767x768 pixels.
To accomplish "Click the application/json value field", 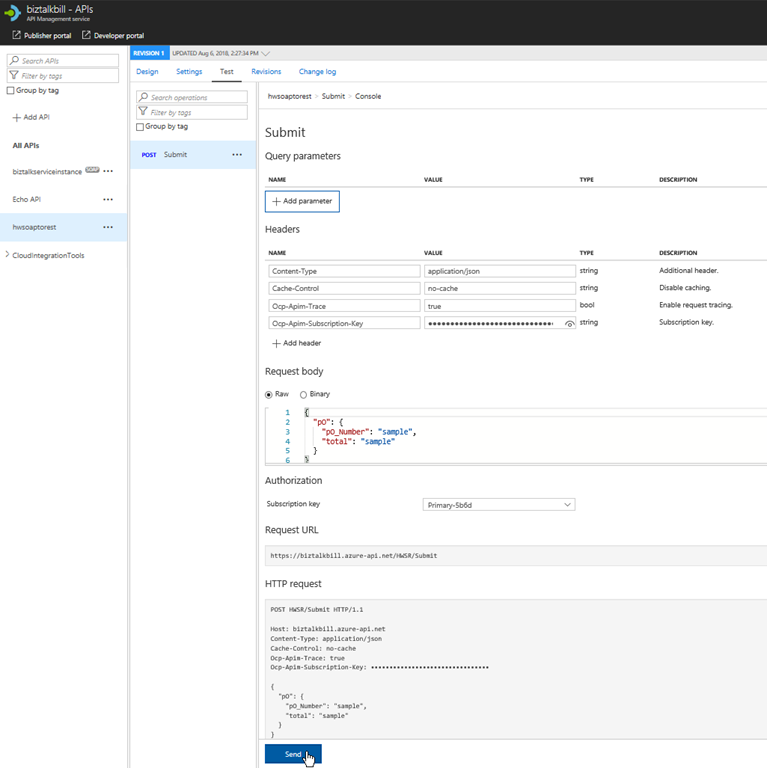I will coord(500,271).
